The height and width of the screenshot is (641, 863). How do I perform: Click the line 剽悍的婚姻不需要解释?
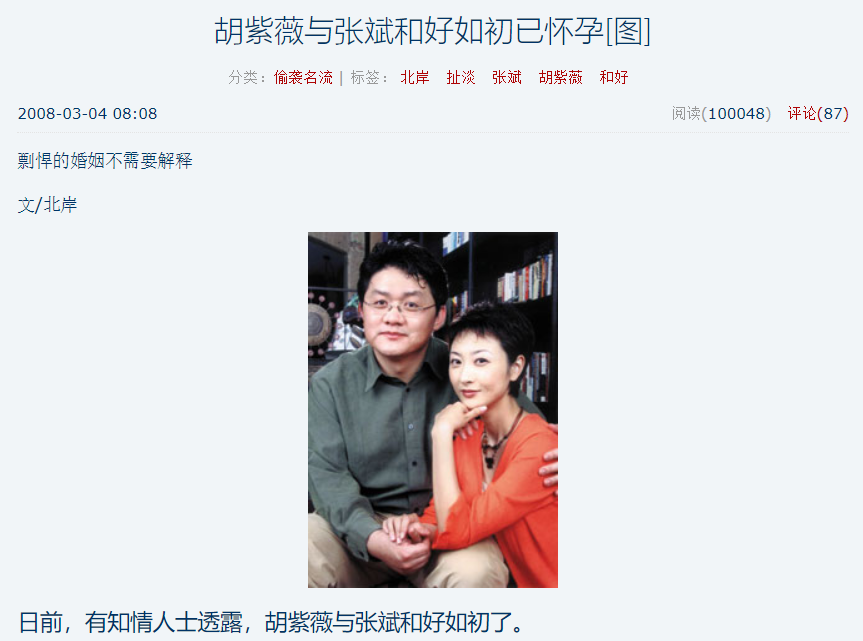click(105, 161)
